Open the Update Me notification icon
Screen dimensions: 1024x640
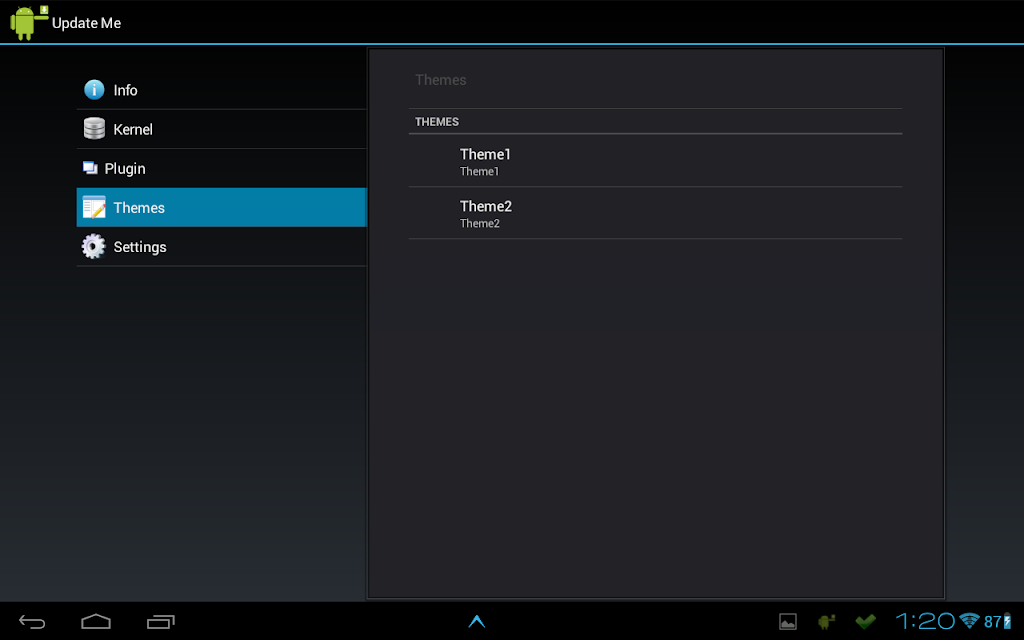826,622
